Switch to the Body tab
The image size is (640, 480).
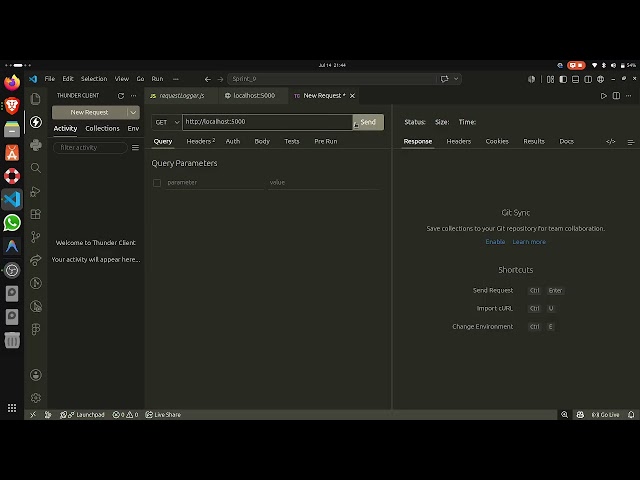pos(262,141)
